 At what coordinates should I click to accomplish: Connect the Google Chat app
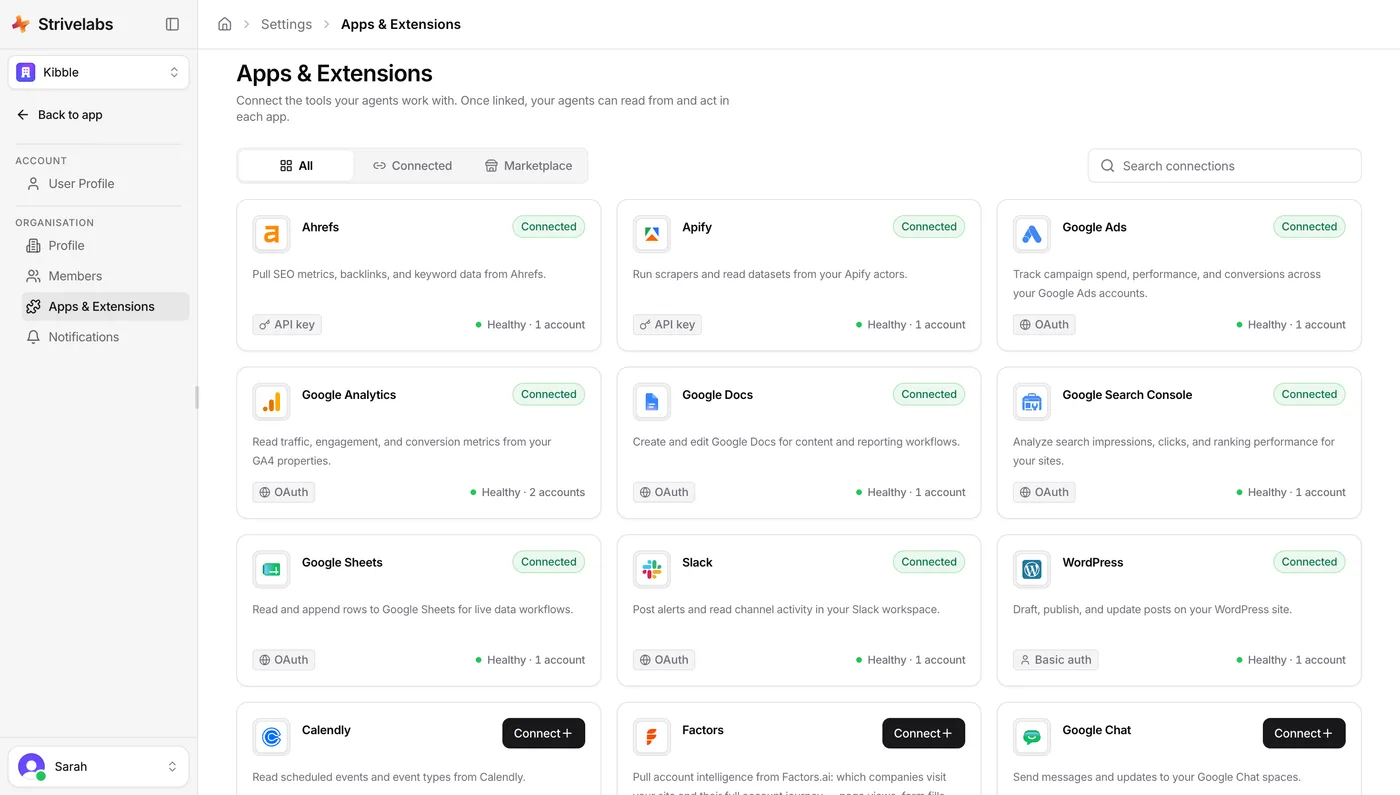(1303, 733)
